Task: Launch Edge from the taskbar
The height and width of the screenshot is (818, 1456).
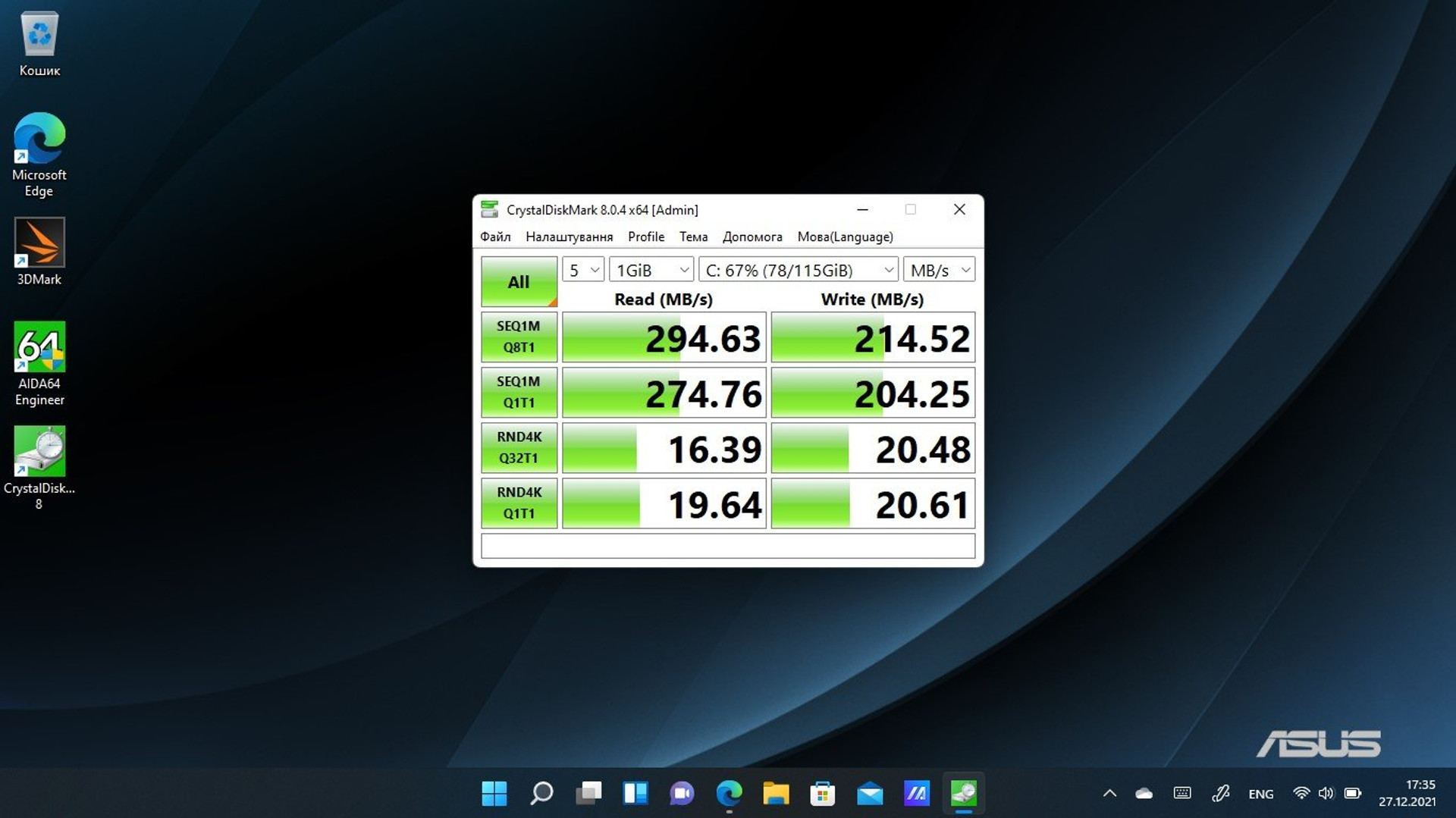Action: tap(729, 794)
